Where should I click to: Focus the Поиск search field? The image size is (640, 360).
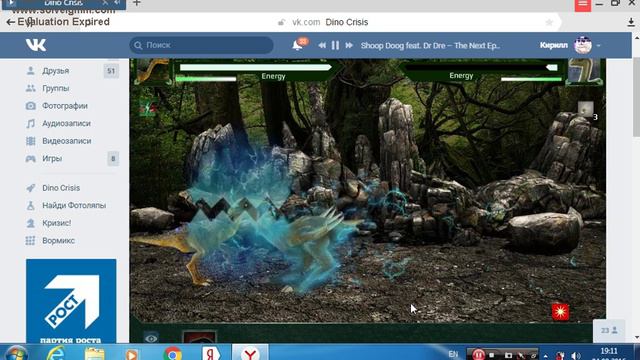click(202, 45)
